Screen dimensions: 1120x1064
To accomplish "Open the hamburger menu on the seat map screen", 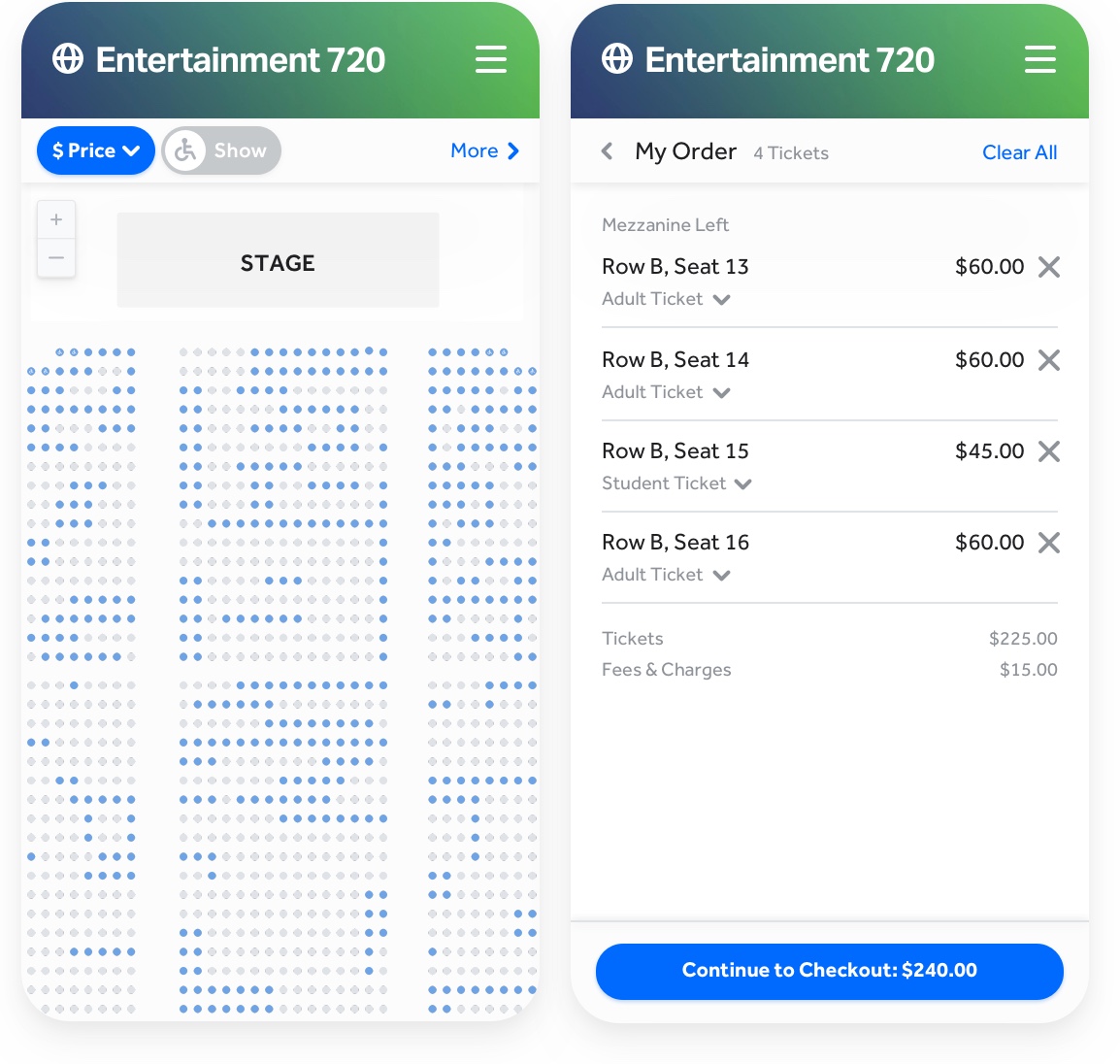I will click(491, 59).
